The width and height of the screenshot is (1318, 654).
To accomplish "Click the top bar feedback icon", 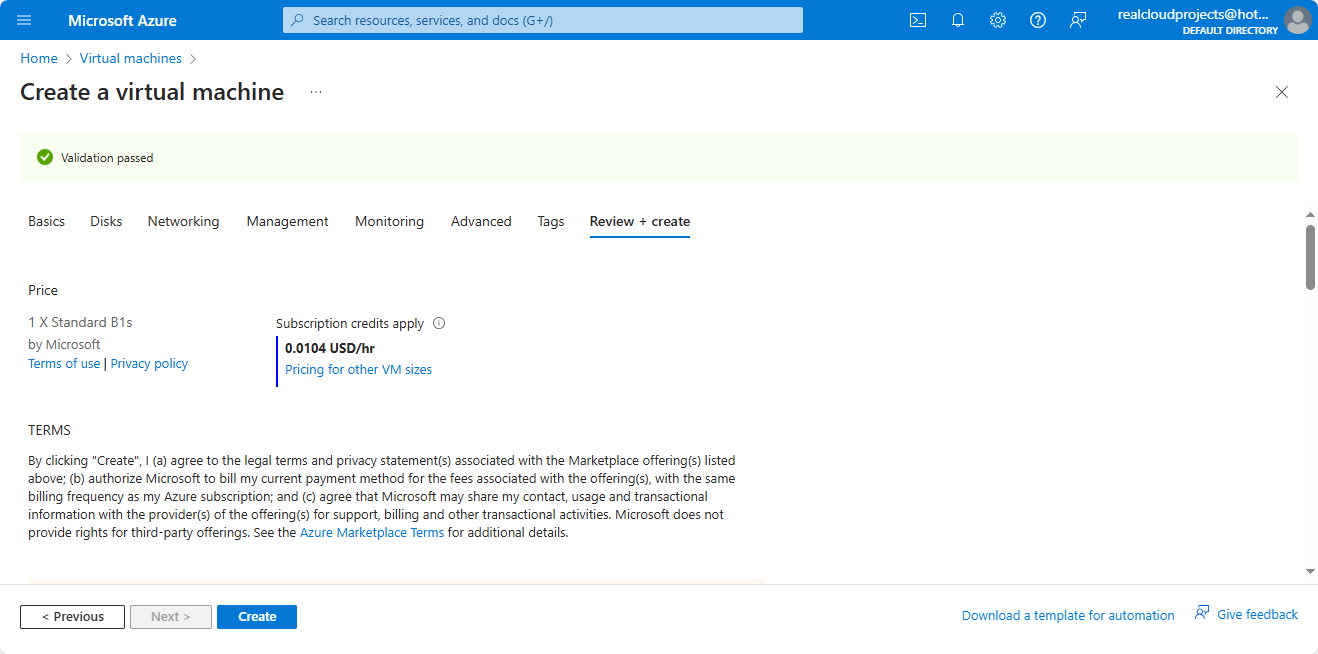I will 1077,20.
